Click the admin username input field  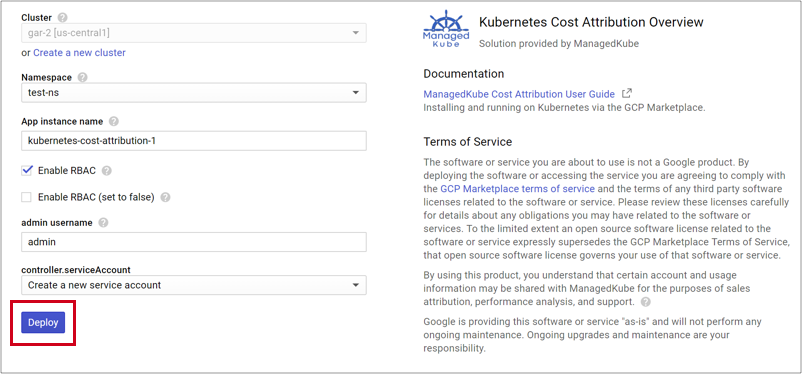(194, 242)
